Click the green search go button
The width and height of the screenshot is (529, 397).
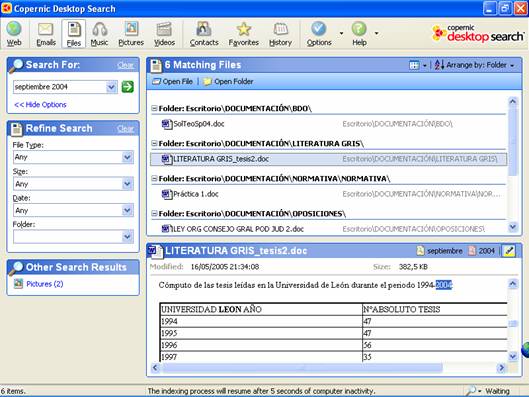pos(128,87)
